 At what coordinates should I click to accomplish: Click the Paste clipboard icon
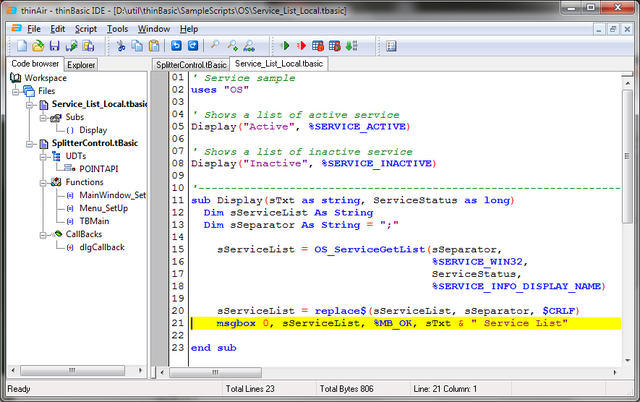[154, 46]
